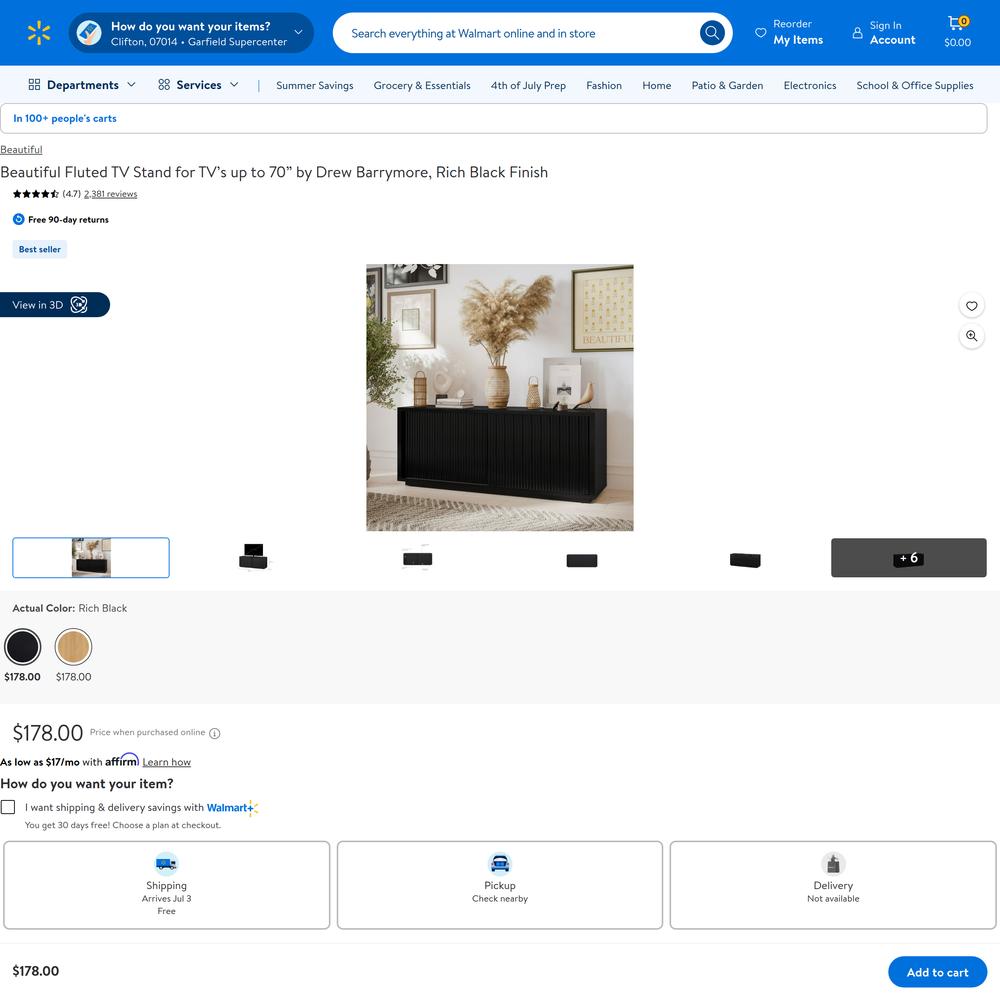Click the Shipping truck icon
1000x1000 pixels.
coord(166,864)
